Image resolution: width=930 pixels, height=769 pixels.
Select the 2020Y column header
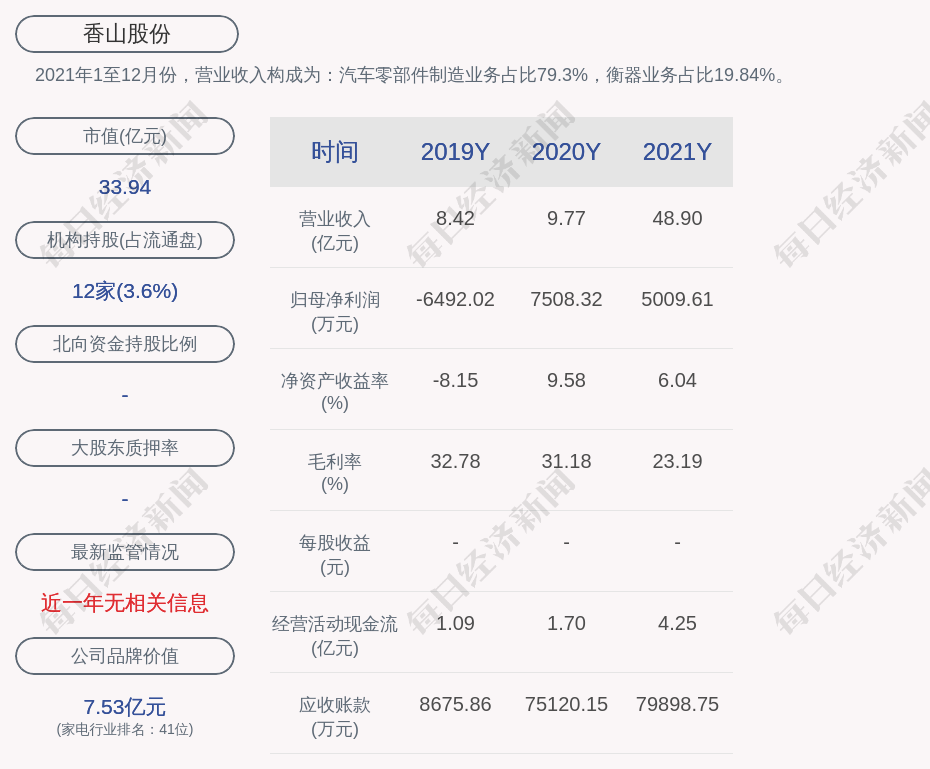pyautogui.click(x=566, y=152)
